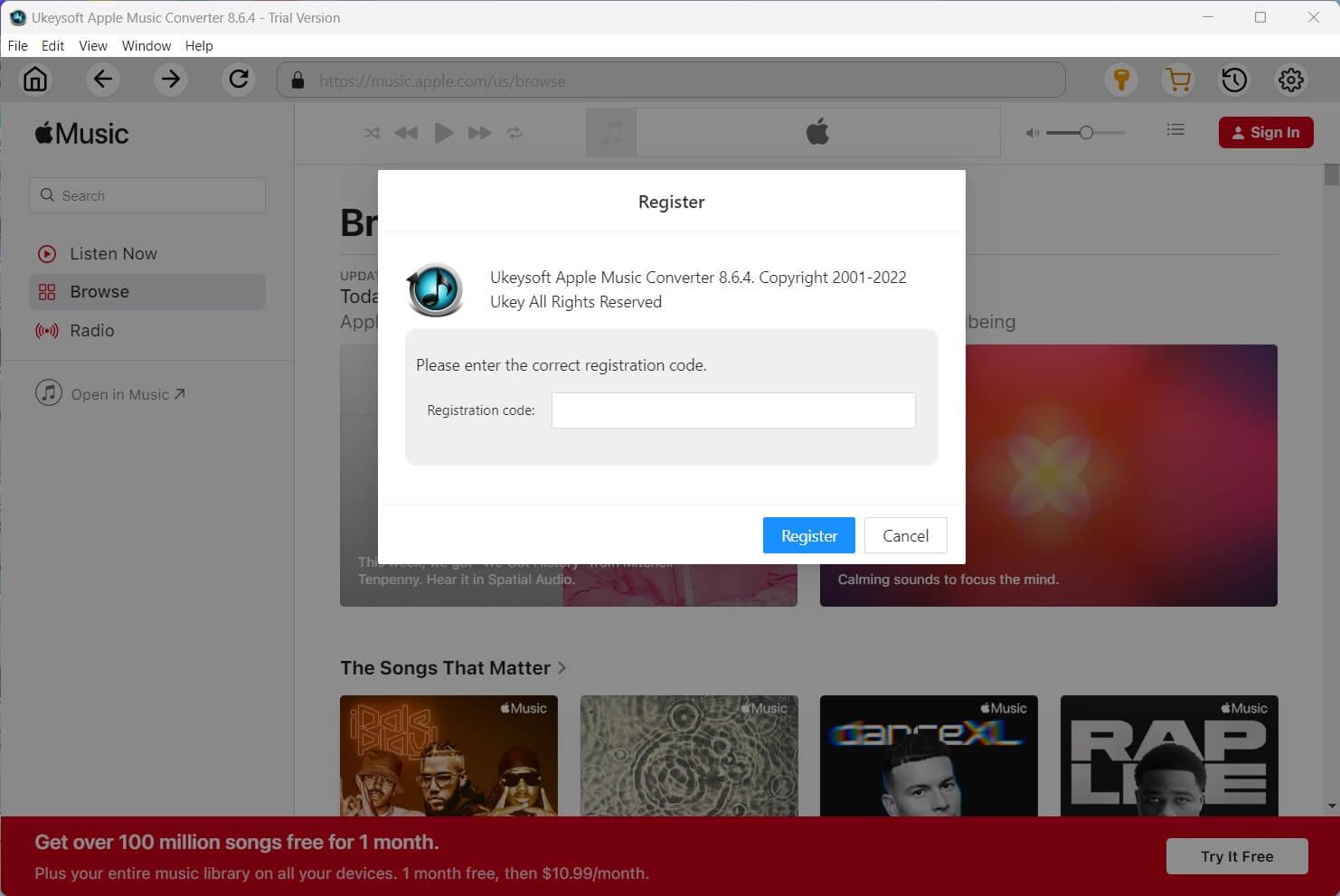Open the Window menu
This screenshot has width=1340, height=896.
tap(146, 46)
